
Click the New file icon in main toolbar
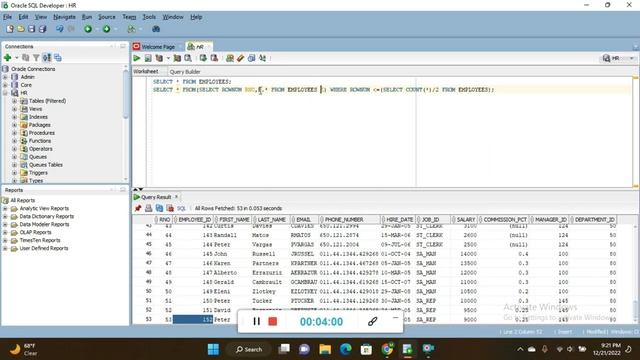pyautogui.click(x=10, y=29)
